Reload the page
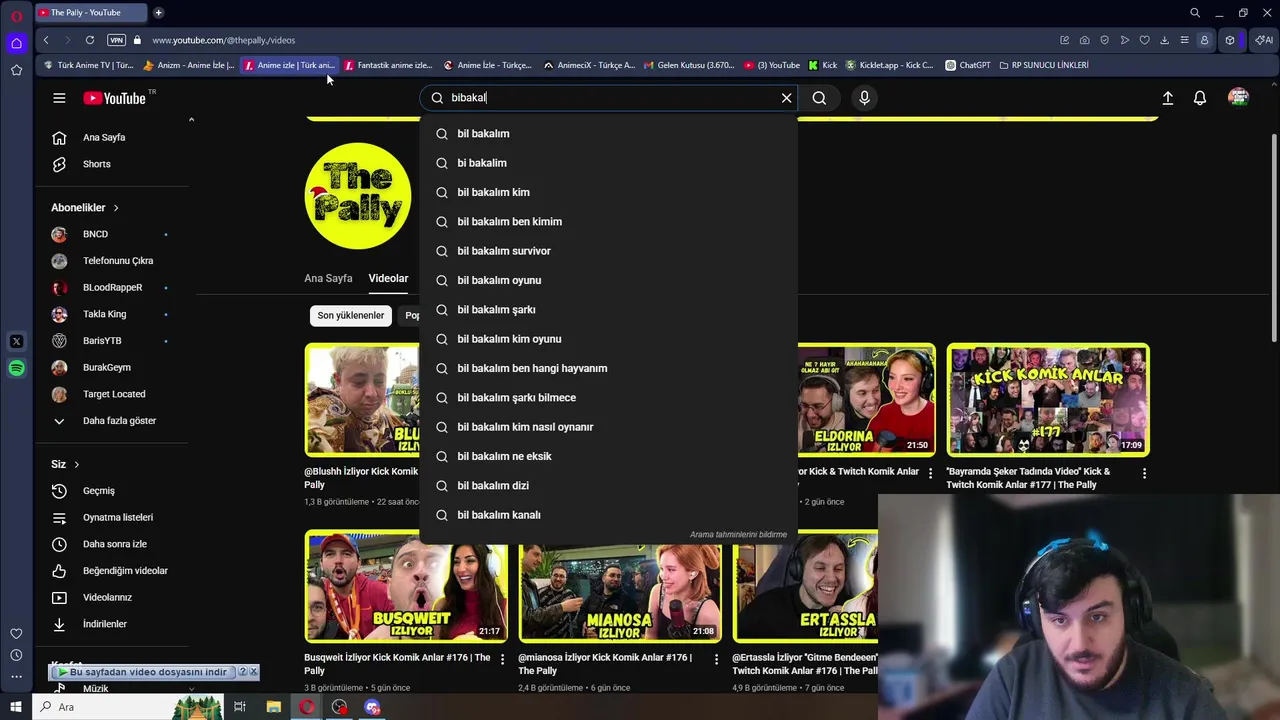1280x720 pixels. 90,40
